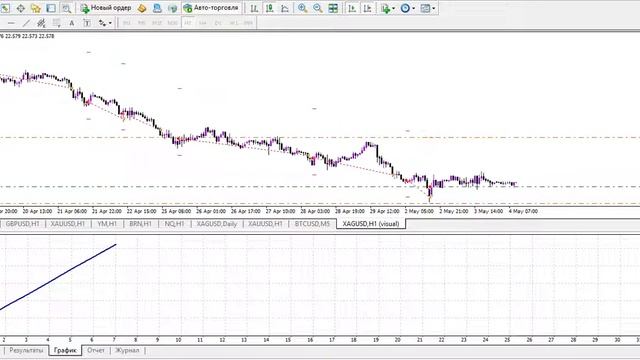Select the text 'A' drawing tool
Image resolution: width=640 pixels, height=360 pixels.
coord(71,23)
